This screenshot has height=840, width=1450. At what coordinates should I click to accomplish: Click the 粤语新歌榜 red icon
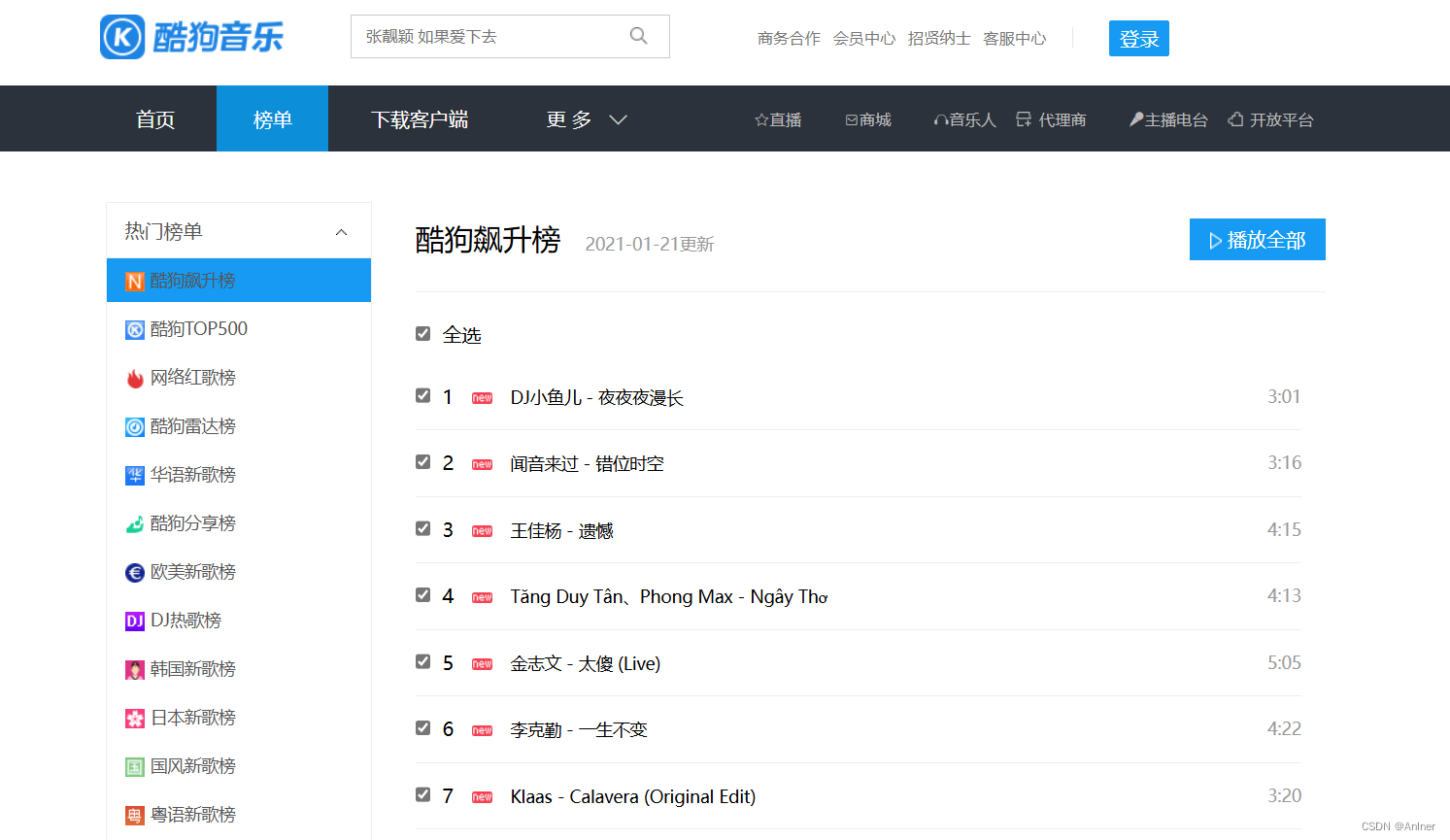[x=135, y=816]
